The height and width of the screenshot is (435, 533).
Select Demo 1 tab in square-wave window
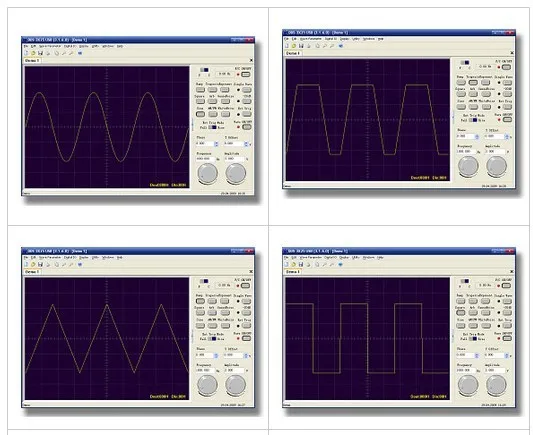[x=293, y=272]
